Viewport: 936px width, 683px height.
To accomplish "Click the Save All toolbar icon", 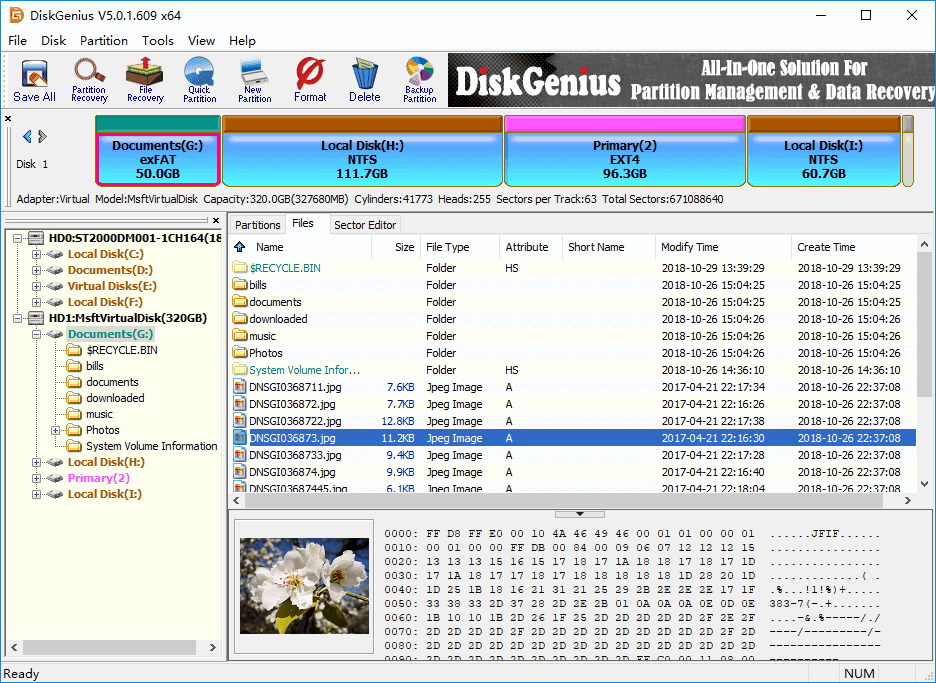I will click(x=34, y=80).
